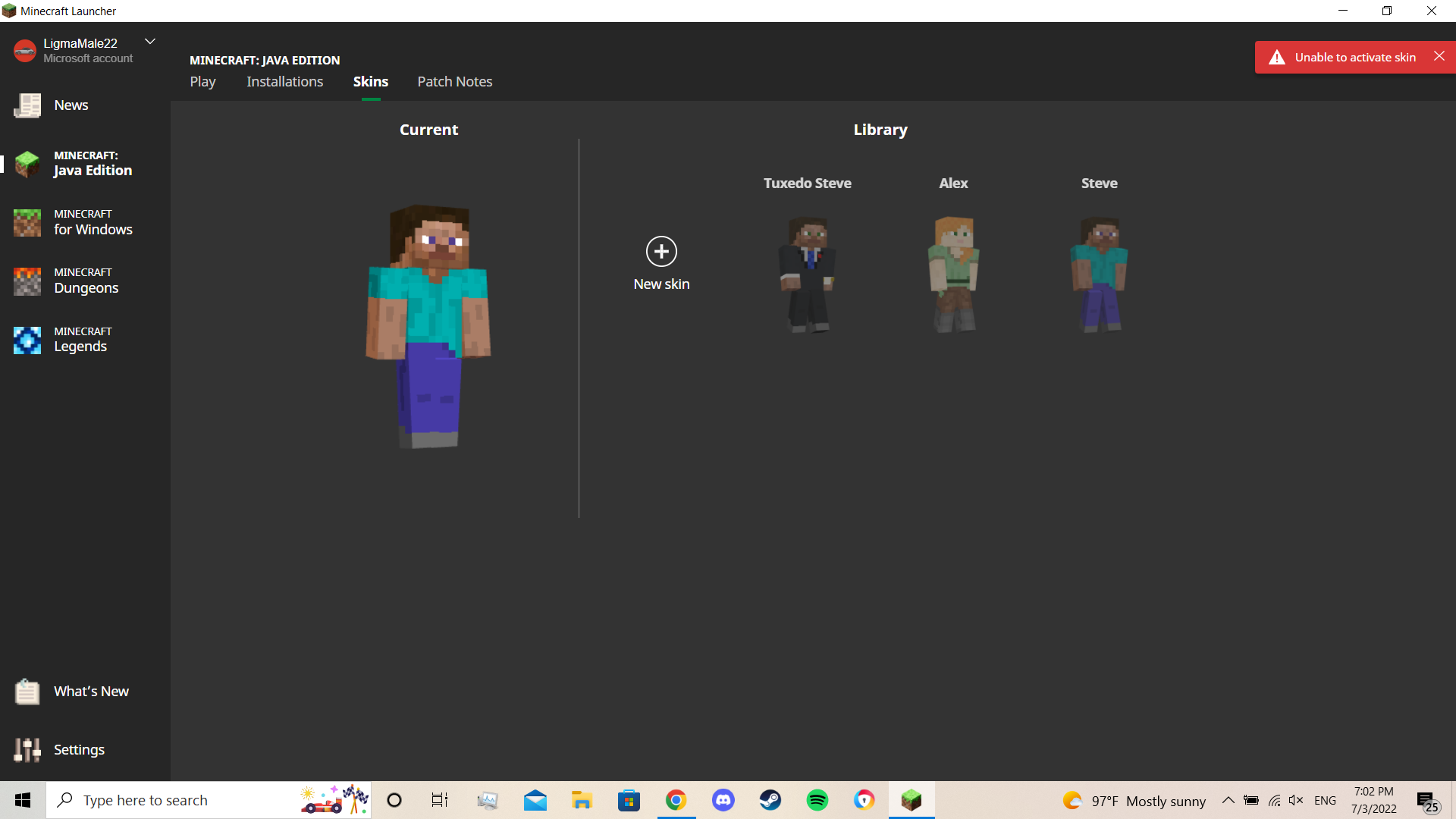Viewport: 1456px width, 819px height.
Task: Expand the LigmaMale22 account dropdown
Action: 150,42
